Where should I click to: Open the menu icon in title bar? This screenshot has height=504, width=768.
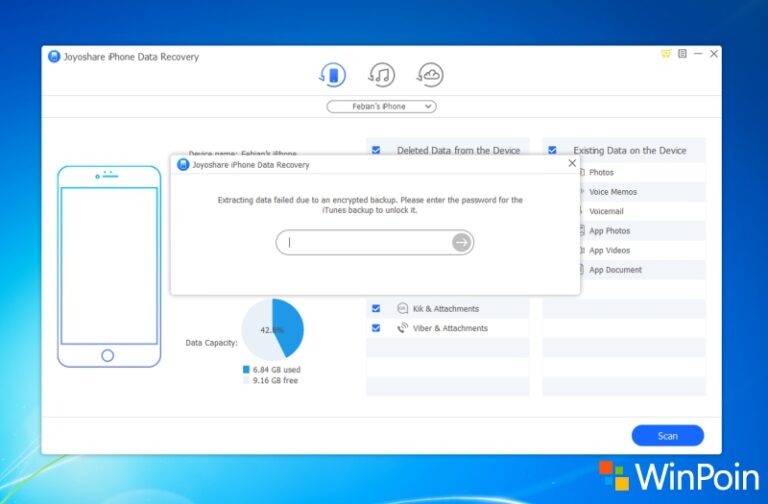pyautogui.click(x=682, y=54)
